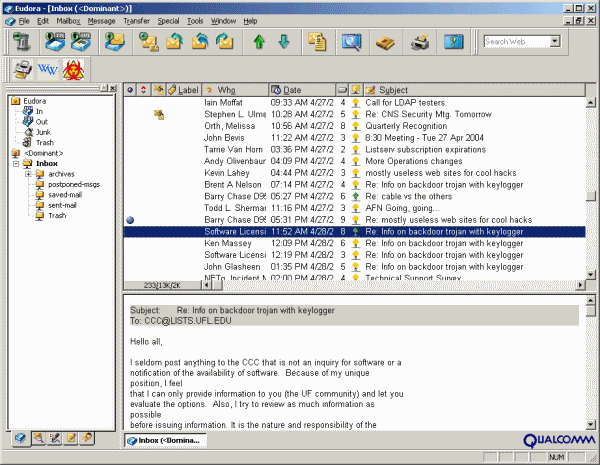The width and height of the screenshot is (600, 465).
Task: Switch to Stationery tab with pen icon
Action: coord(55,438)
